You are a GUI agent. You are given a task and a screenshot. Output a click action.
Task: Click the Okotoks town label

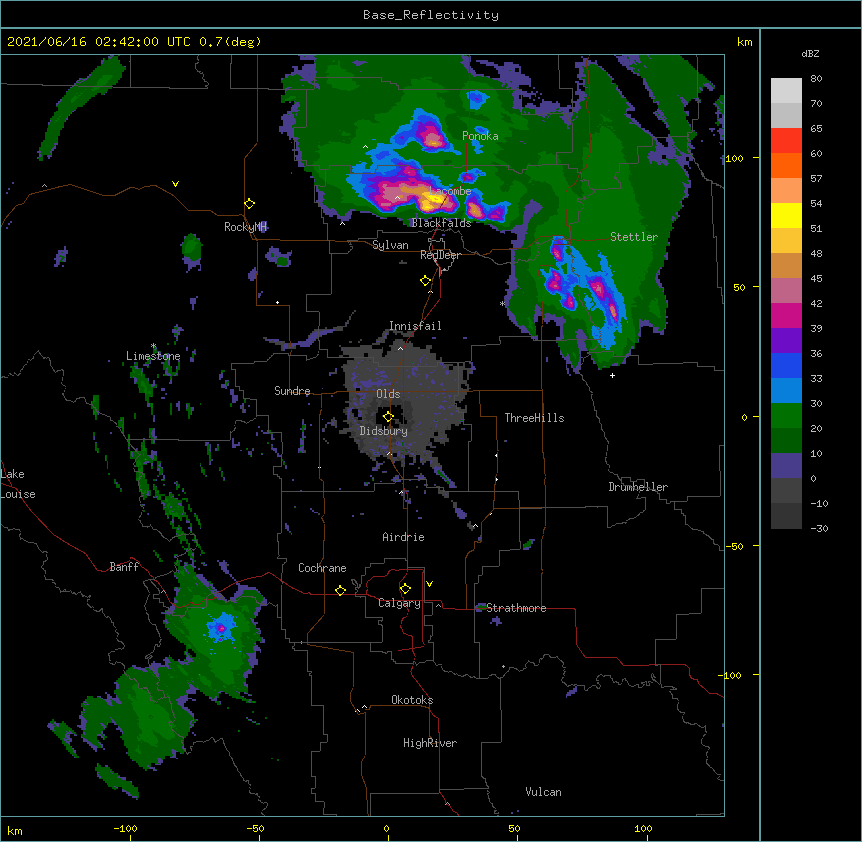click(x=412, y=700)
